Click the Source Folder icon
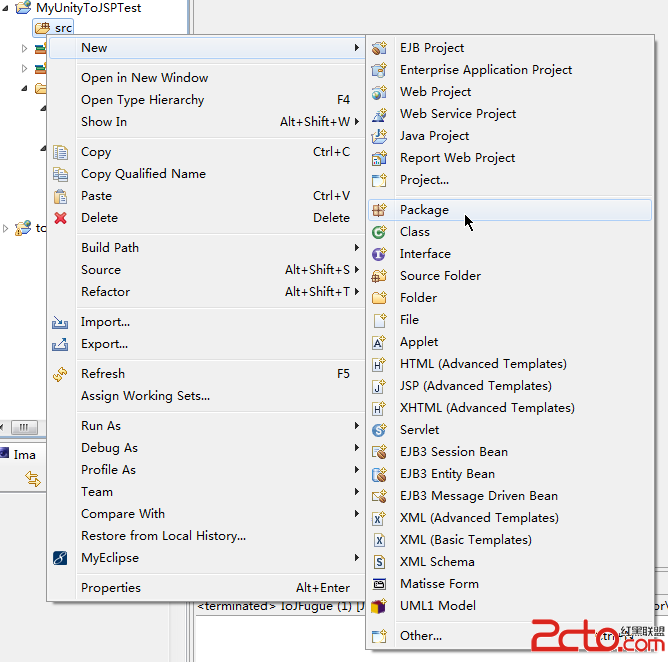Image resolution: width=668 pixels, height=662 pixels. tap(379, 276)
